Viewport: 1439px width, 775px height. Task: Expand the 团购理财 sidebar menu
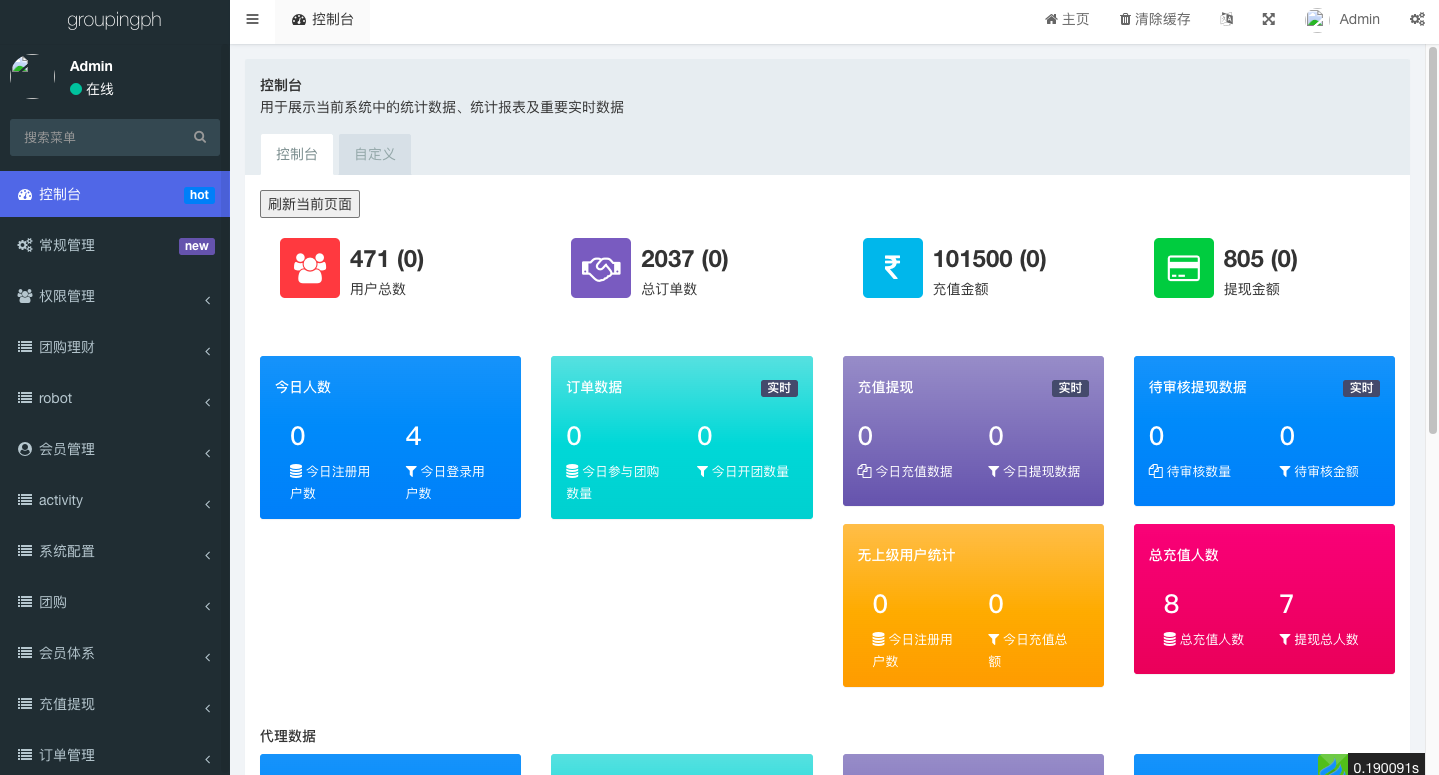(x=115, y=347)
